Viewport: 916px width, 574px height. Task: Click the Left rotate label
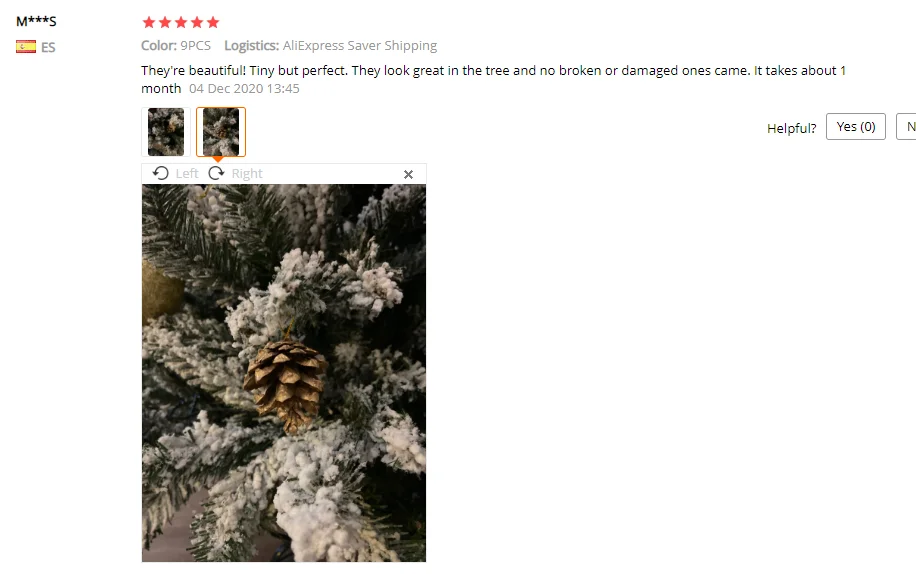[x=187, y=173]
